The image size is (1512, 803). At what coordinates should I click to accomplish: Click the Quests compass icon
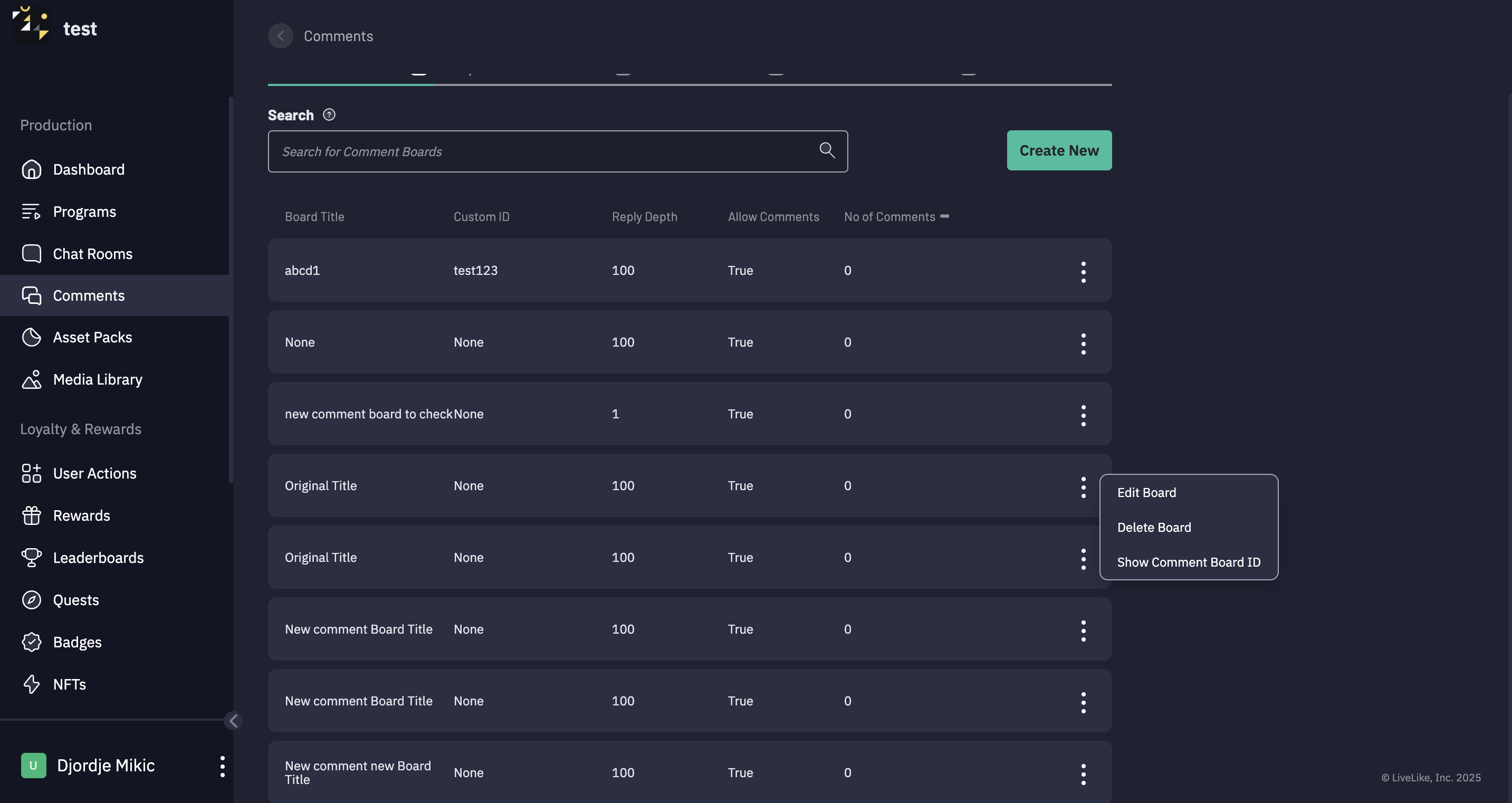(31, 600)
